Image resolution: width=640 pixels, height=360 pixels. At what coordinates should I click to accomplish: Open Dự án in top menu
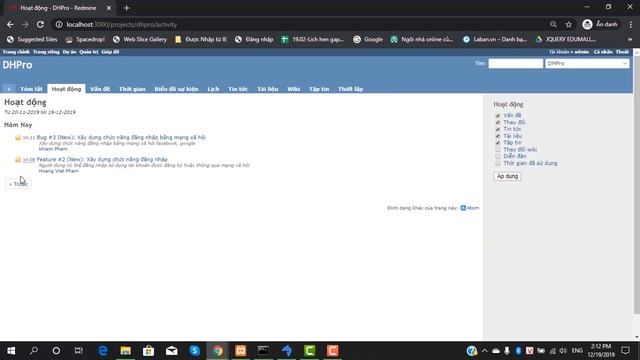pyautogui.click(x=69, y=52)
